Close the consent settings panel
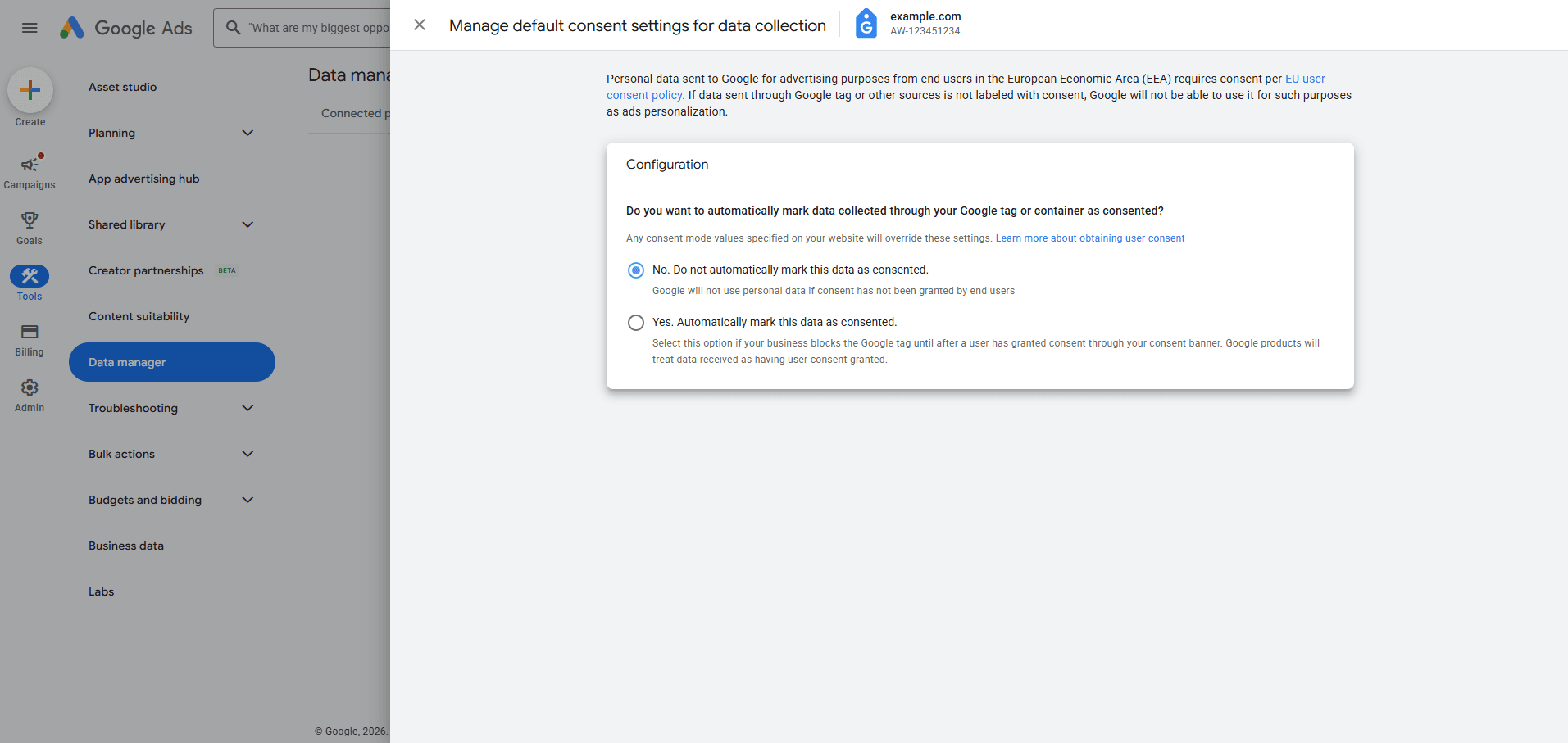 (x=420, y=25)
